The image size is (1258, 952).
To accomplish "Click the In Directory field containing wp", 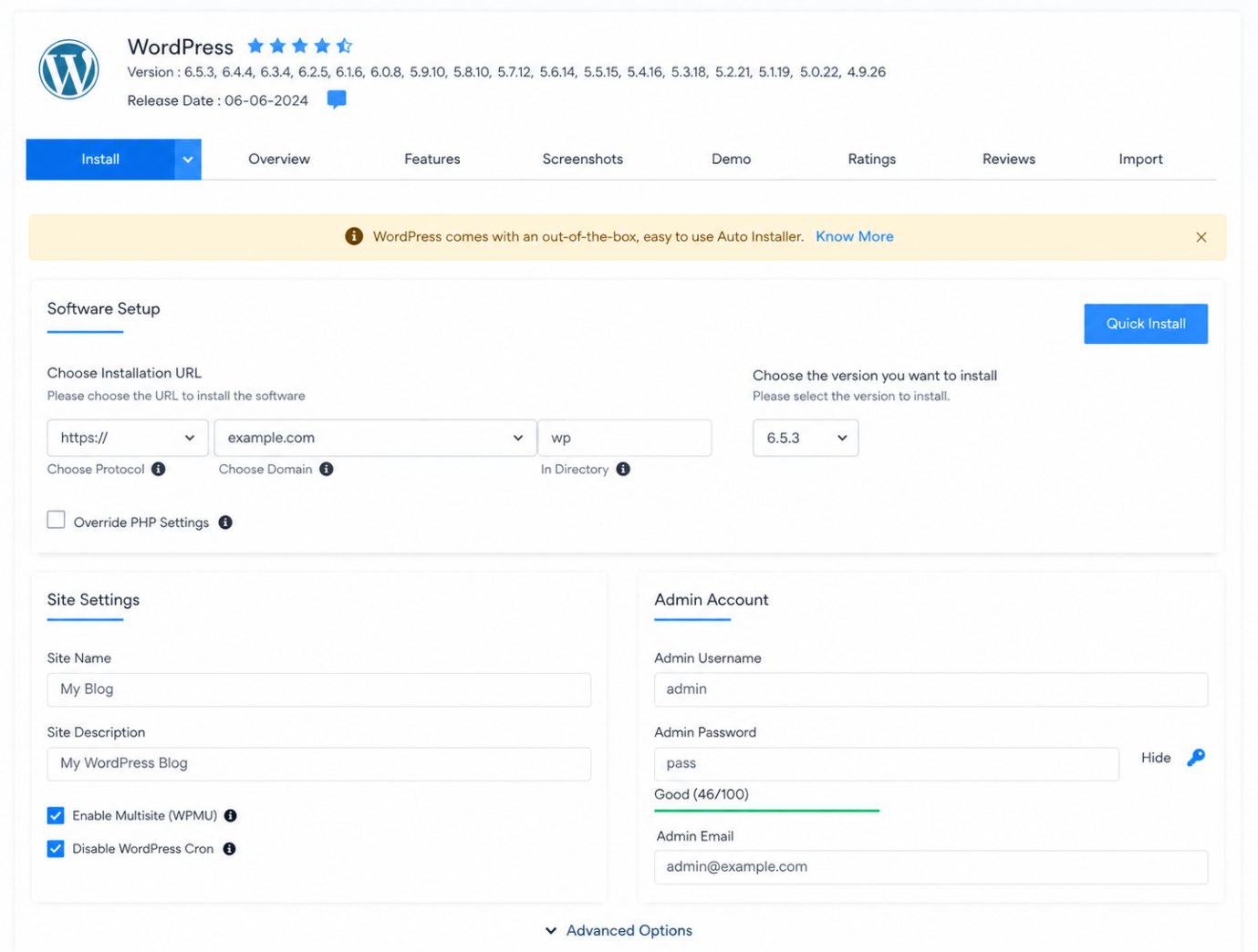I will click(x=625, y=438).
